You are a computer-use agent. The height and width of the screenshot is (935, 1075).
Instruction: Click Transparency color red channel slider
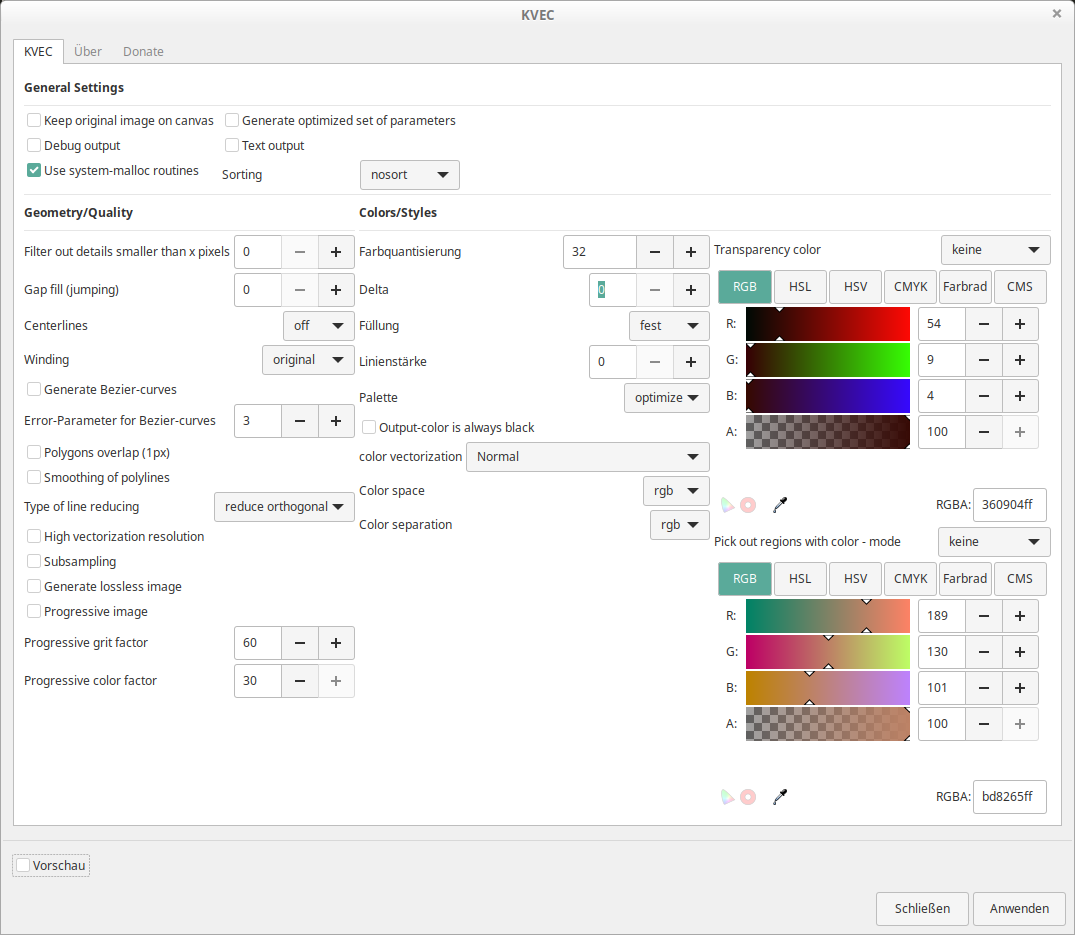coord(828,324)
